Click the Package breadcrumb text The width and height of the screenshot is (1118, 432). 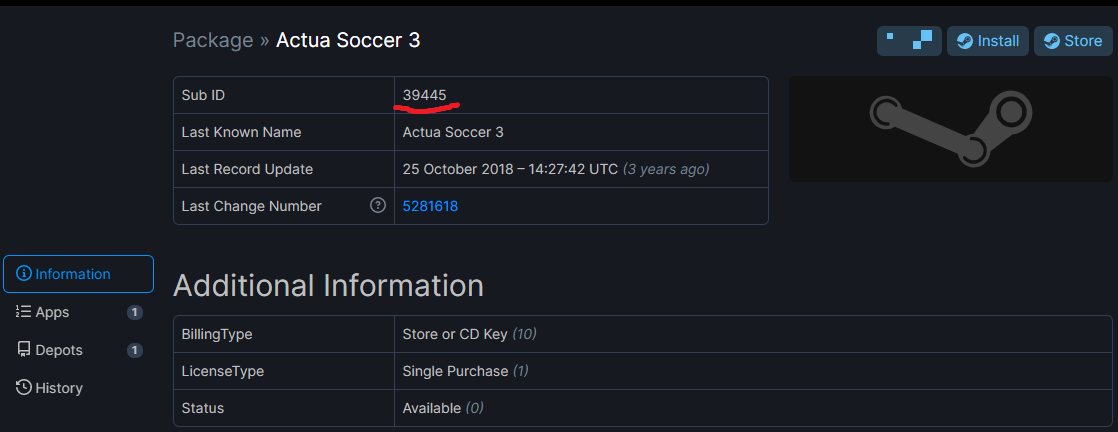pyautogui.click(x=212, y=41)
